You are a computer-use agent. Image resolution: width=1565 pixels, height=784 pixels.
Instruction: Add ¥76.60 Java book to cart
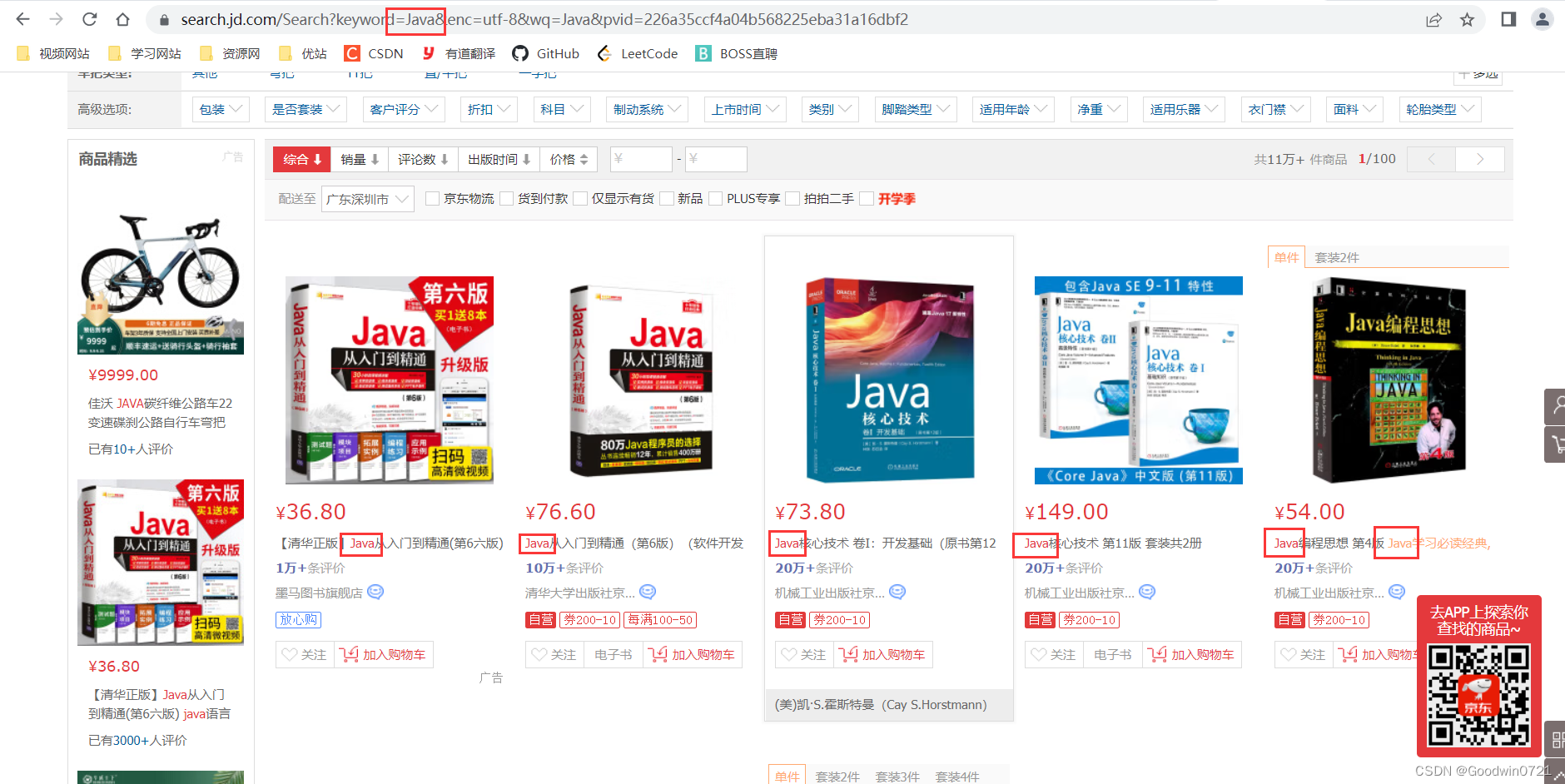[693, 655]
